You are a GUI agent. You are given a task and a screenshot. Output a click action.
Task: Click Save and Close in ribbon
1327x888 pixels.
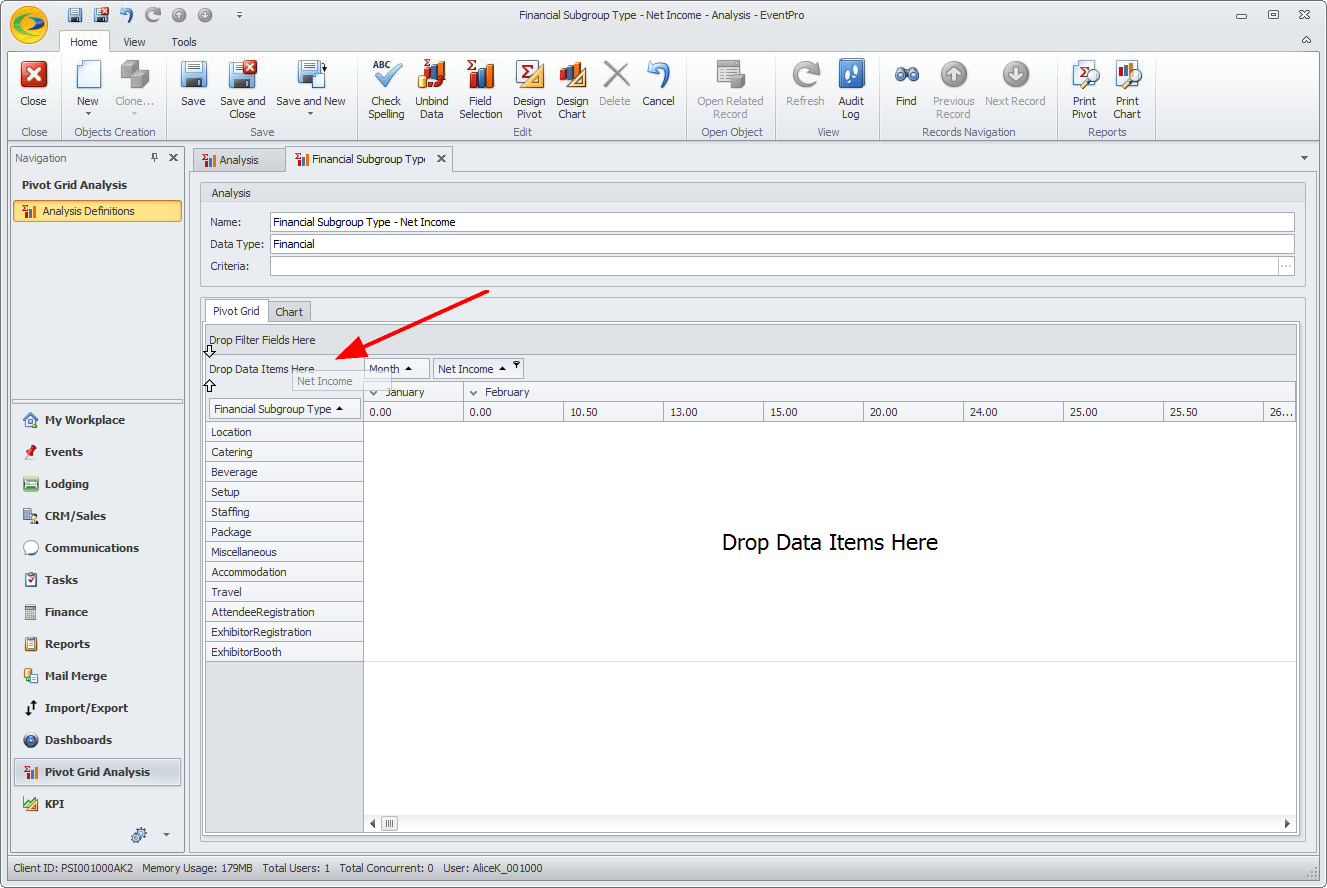point(243,90)
